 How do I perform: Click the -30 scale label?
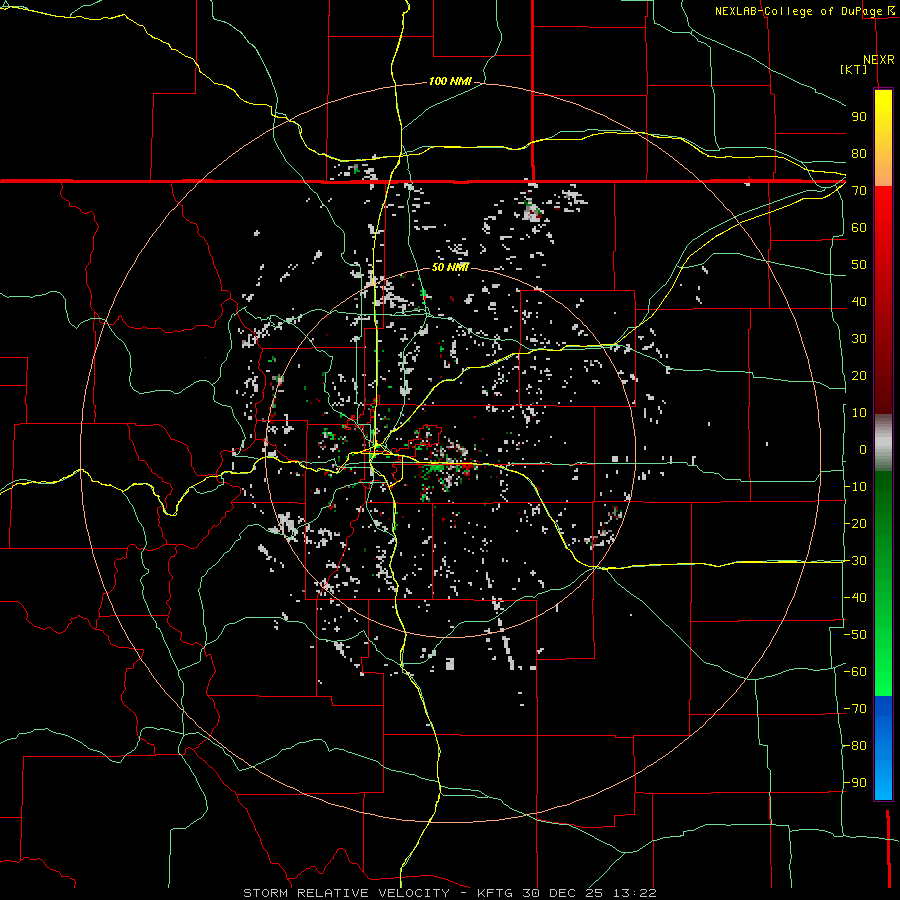tap(855, 561)
